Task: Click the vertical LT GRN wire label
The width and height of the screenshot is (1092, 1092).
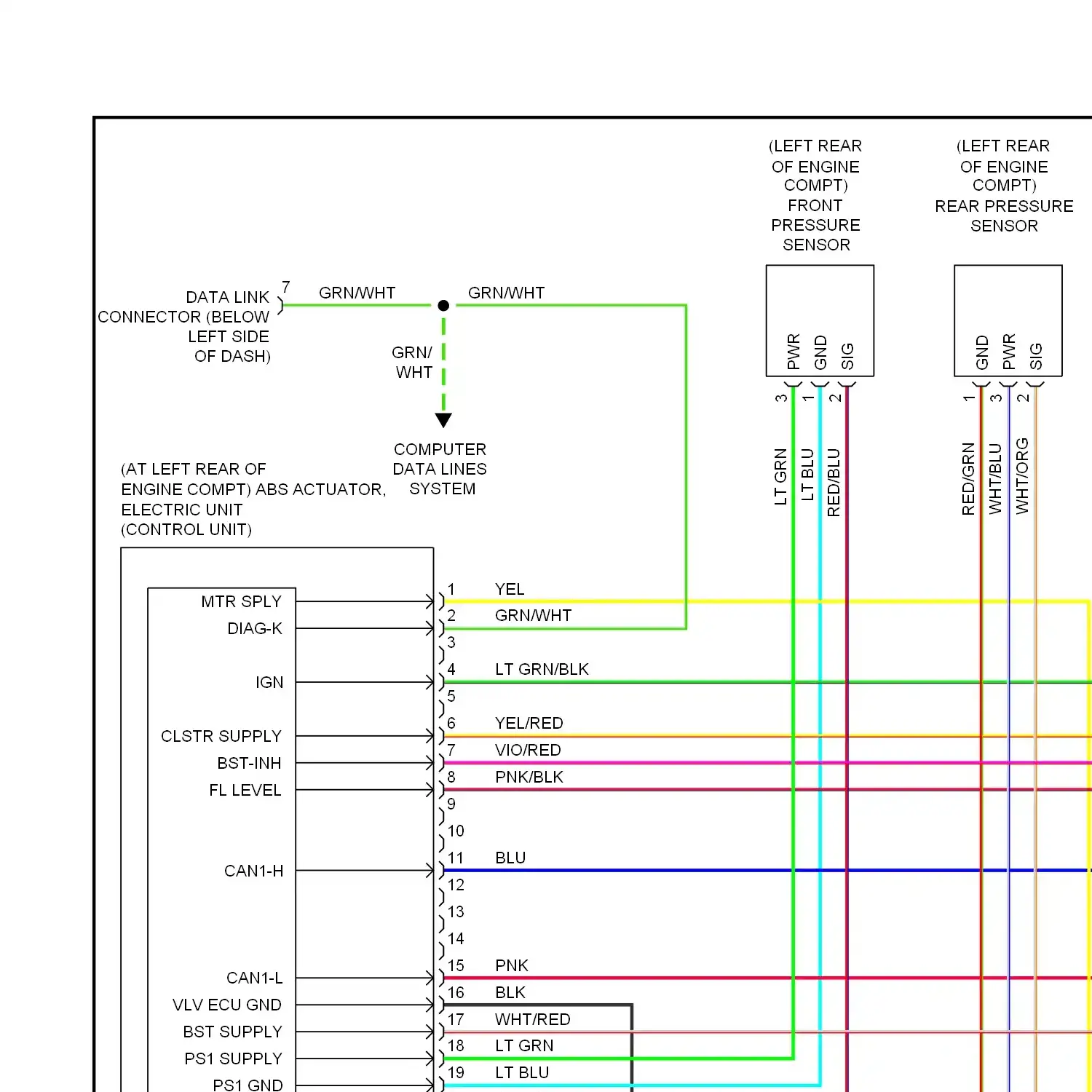Action: 780,477
